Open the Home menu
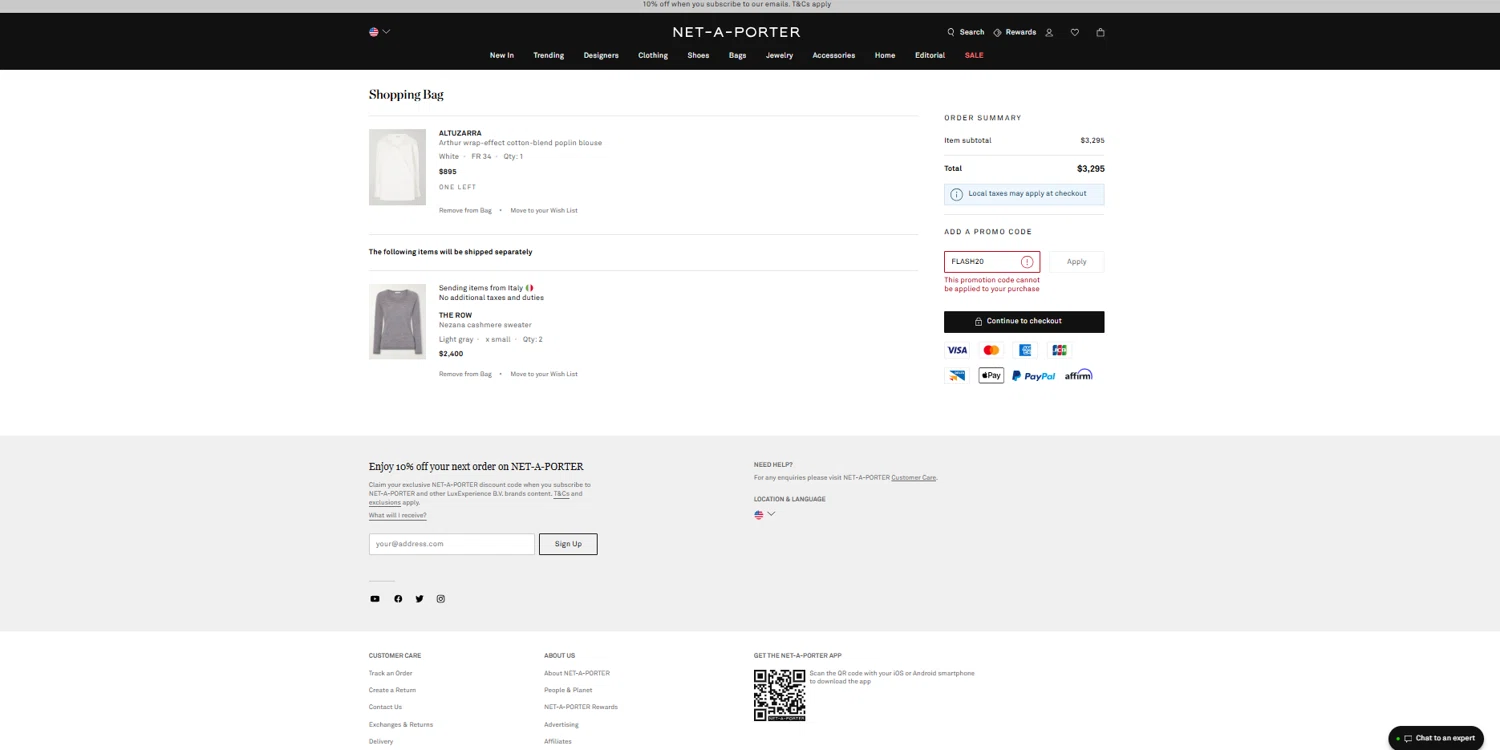1500x750 pixels. pyautogui.click(x=885, y=55)
